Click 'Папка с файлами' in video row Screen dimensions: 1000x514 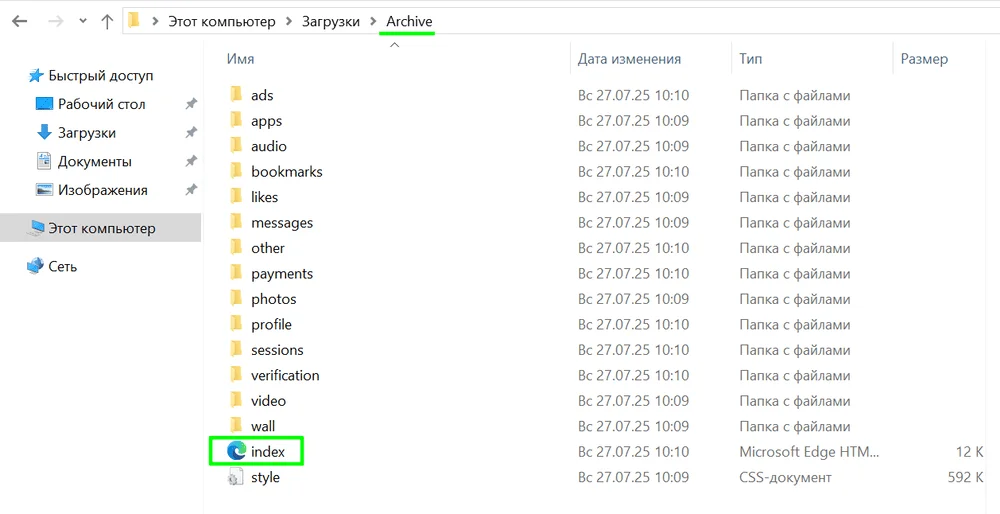[795, 401]
